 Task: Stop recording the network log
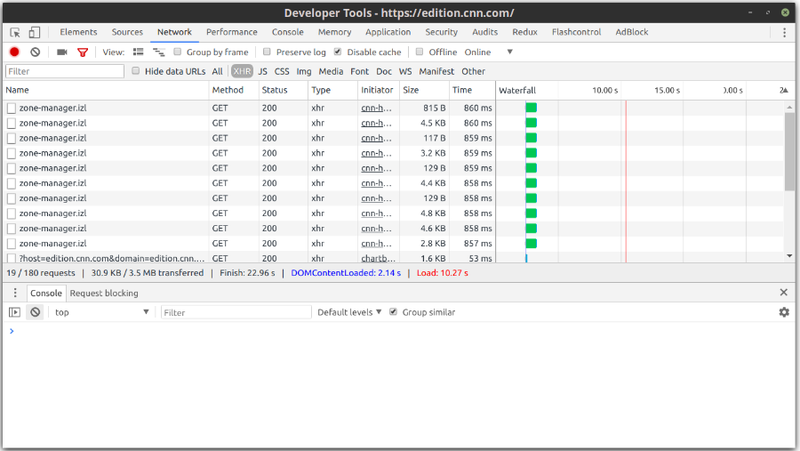pos(15,52)
